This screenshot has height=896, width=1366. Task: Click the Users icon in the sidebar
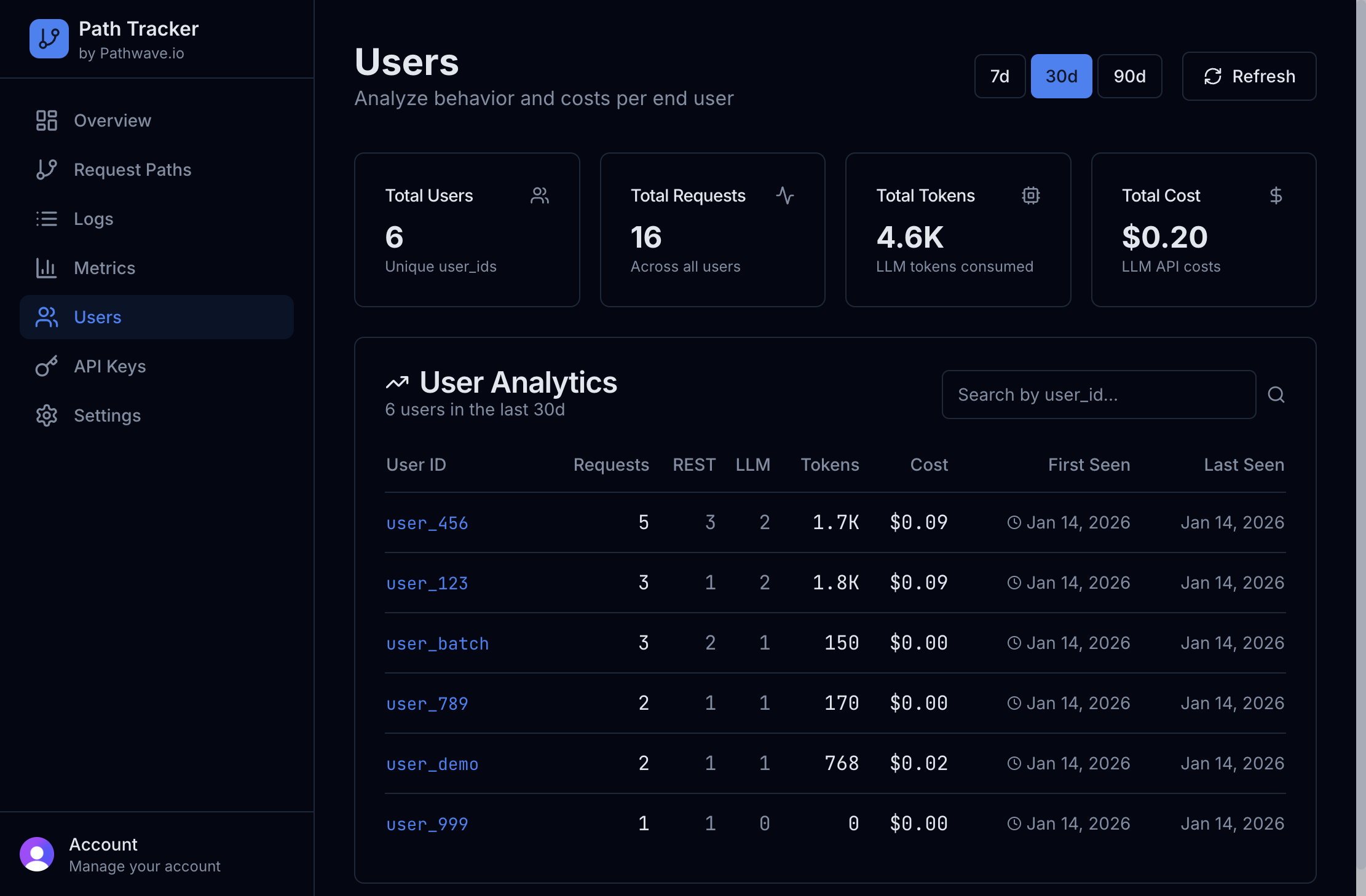click(47, 317)
